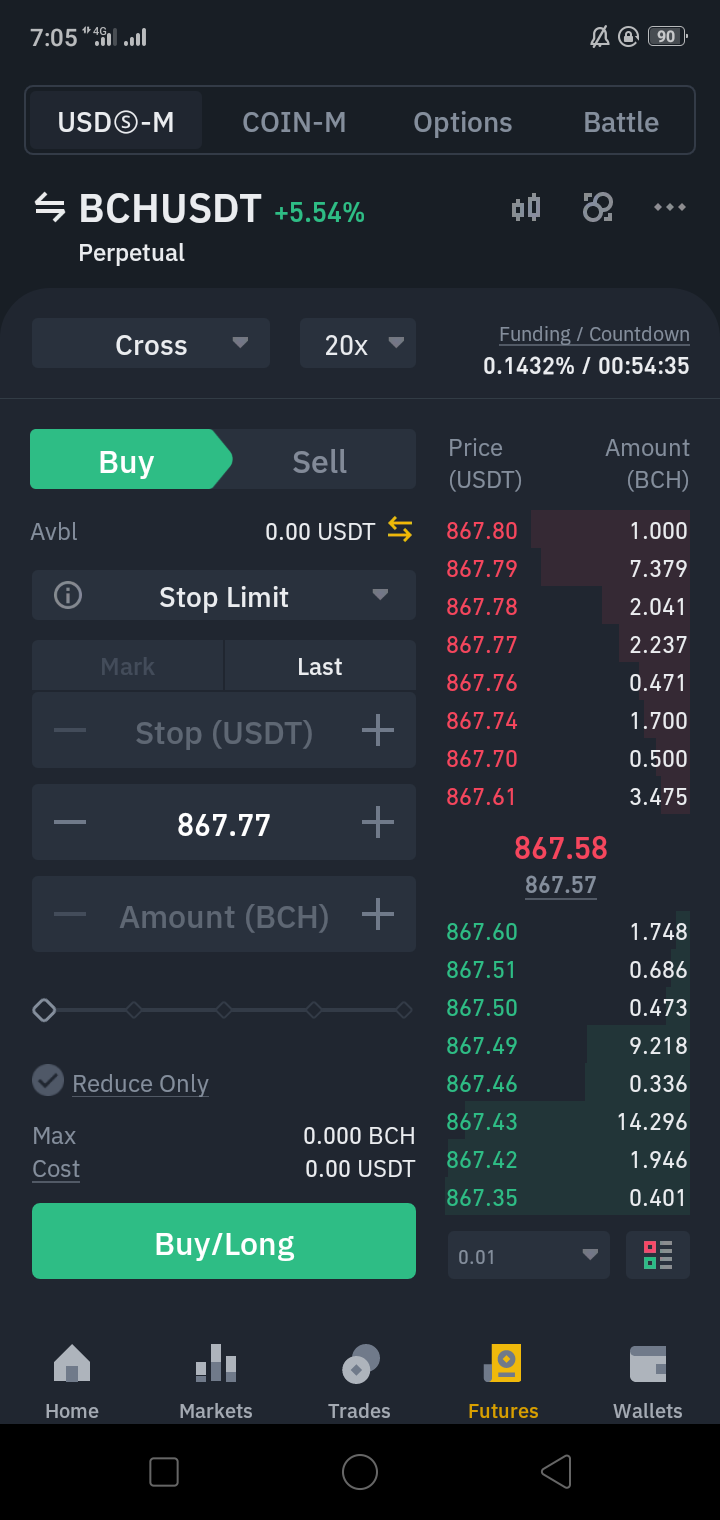
Task: Open the Stop Limit info icon
Action: pos(68,596)
